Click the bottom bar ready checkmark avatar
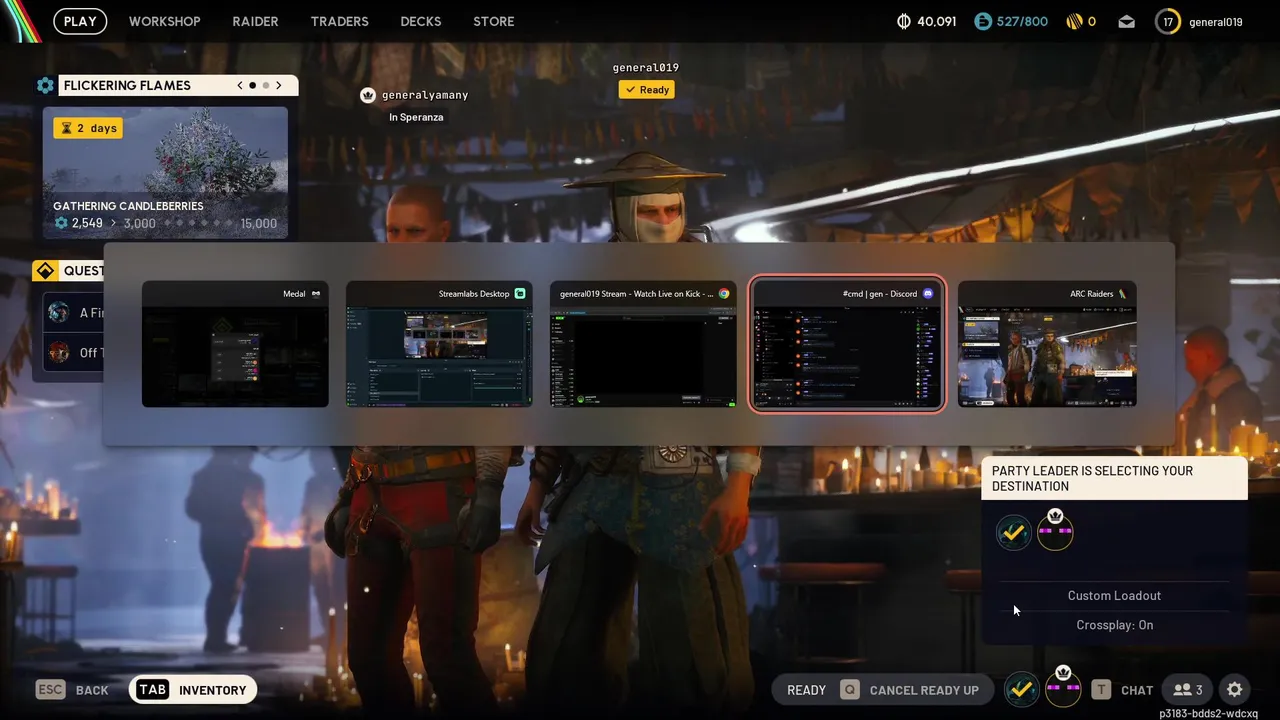The height and width of the screenshot is (720, 1280). coord(1021,689)
